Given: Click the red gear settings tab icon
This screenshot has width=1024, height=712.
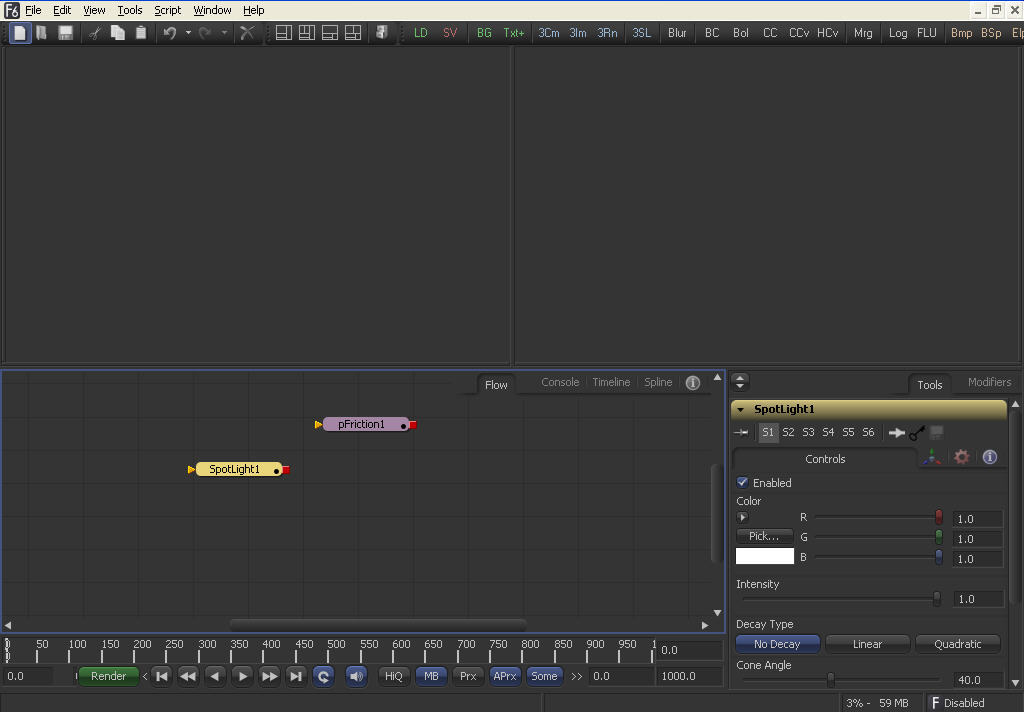Looking at the screenshot, I should coord(961,457).
